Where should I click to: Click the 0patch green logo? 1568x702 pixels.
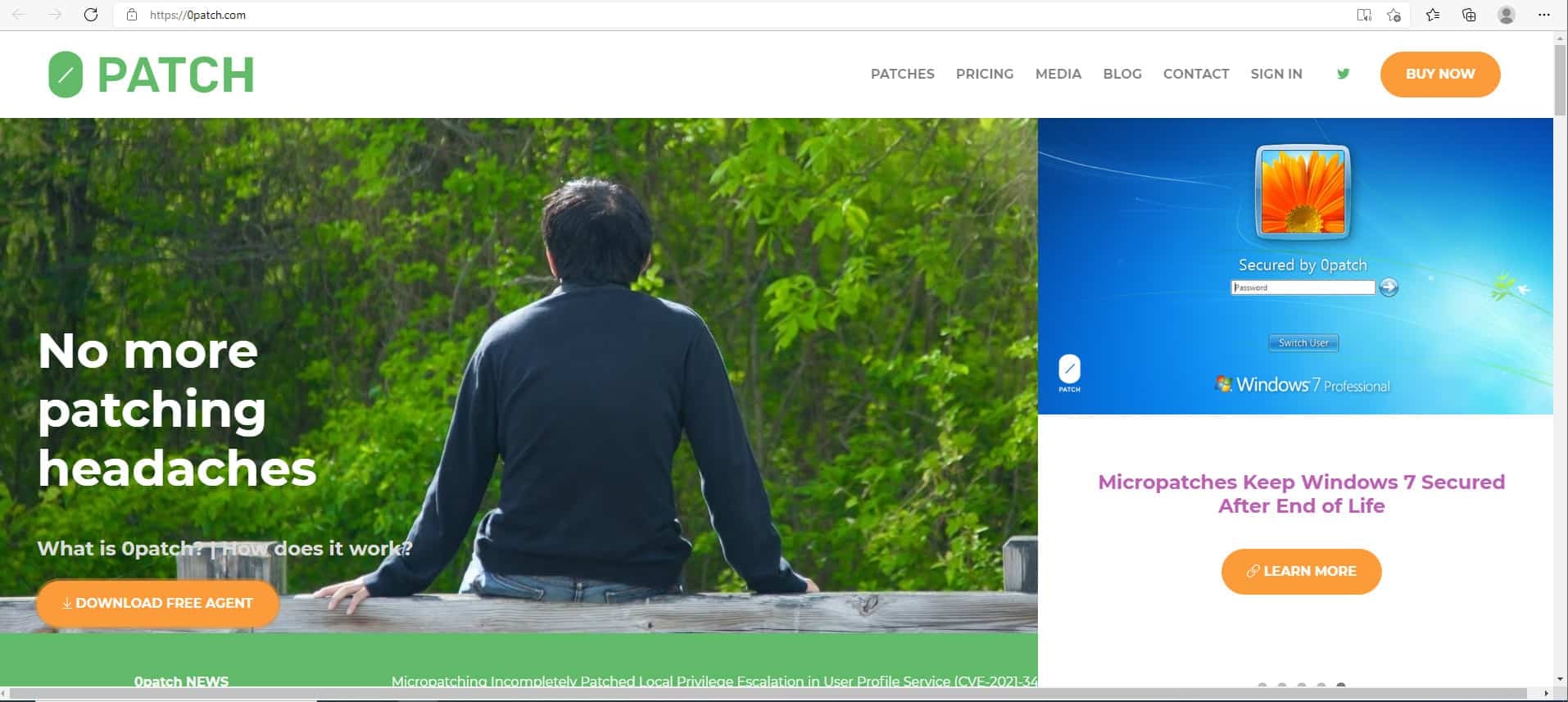pyautogui.click(x=152, y=75)
